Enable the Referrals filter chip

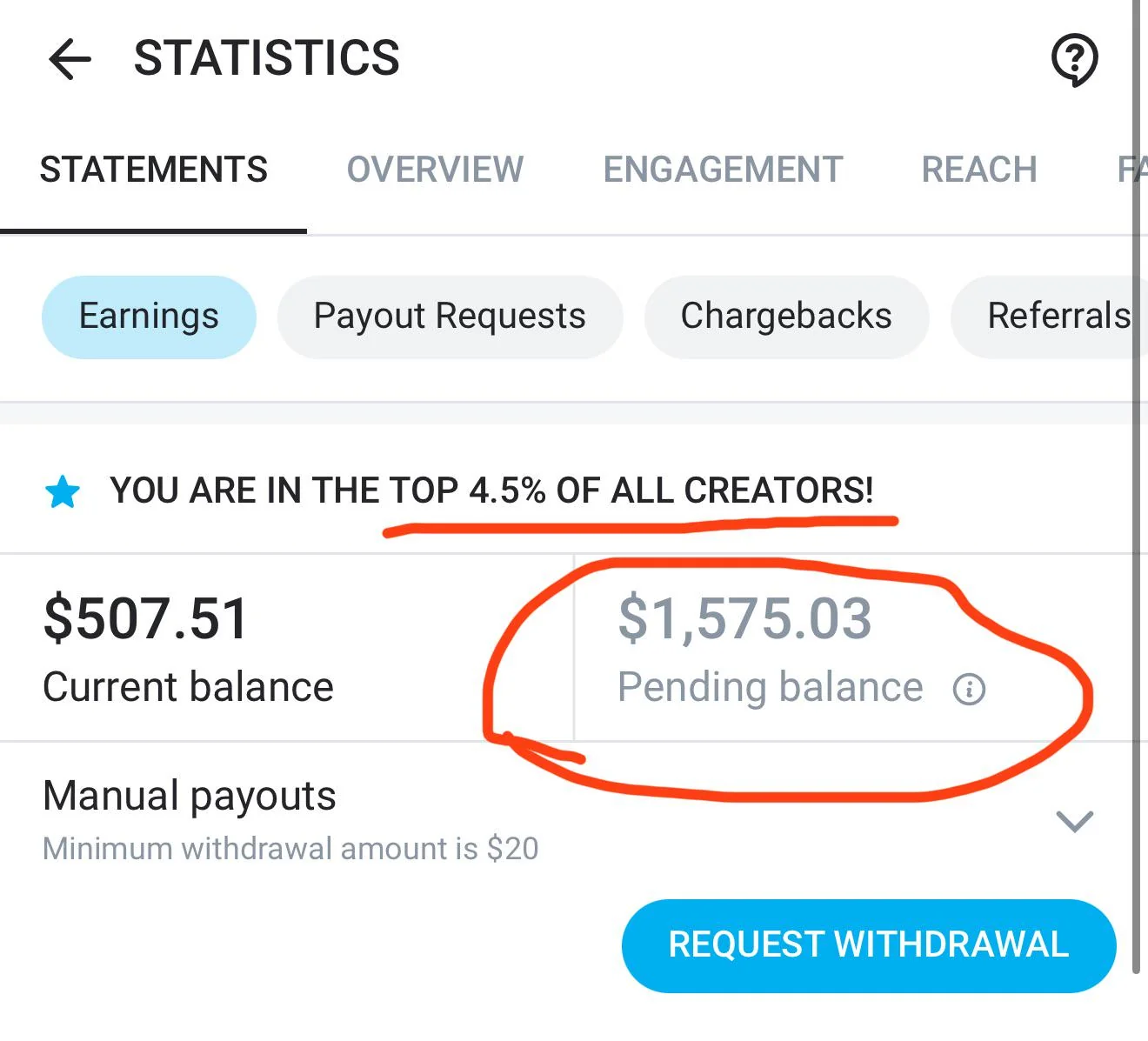point(1058,317)
